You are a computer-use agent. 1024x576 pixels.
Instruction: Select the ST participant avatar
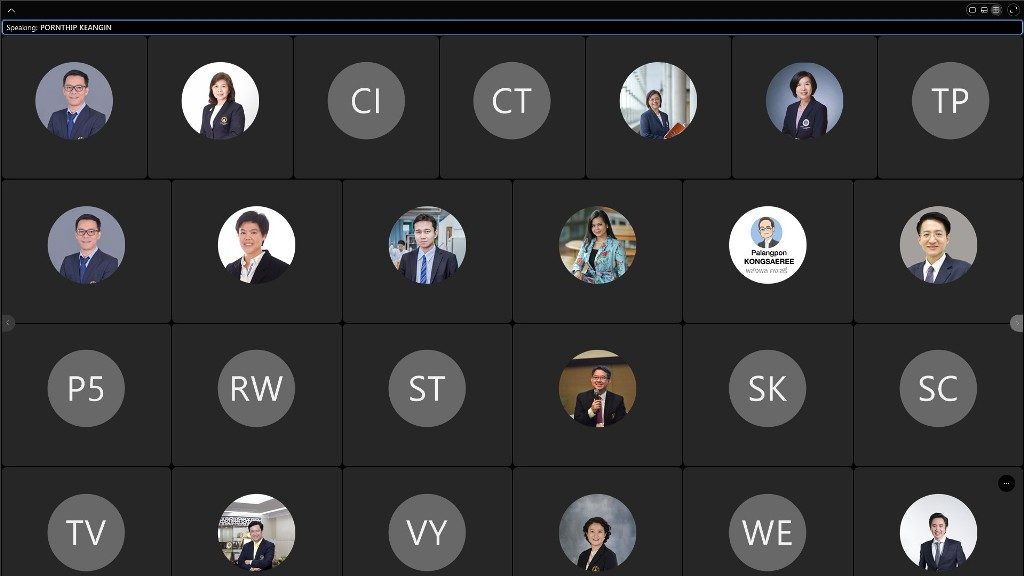[x=427, y=389]
